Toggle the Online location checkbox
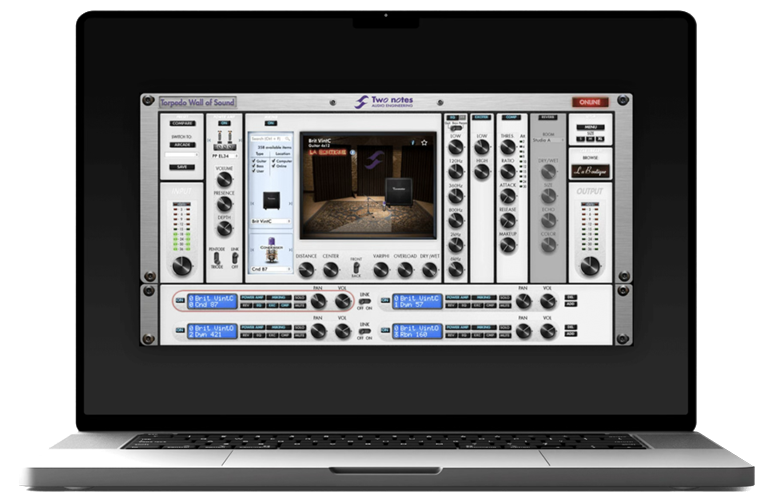Screen dimensions: 772x502 click(x=273, y=166)
